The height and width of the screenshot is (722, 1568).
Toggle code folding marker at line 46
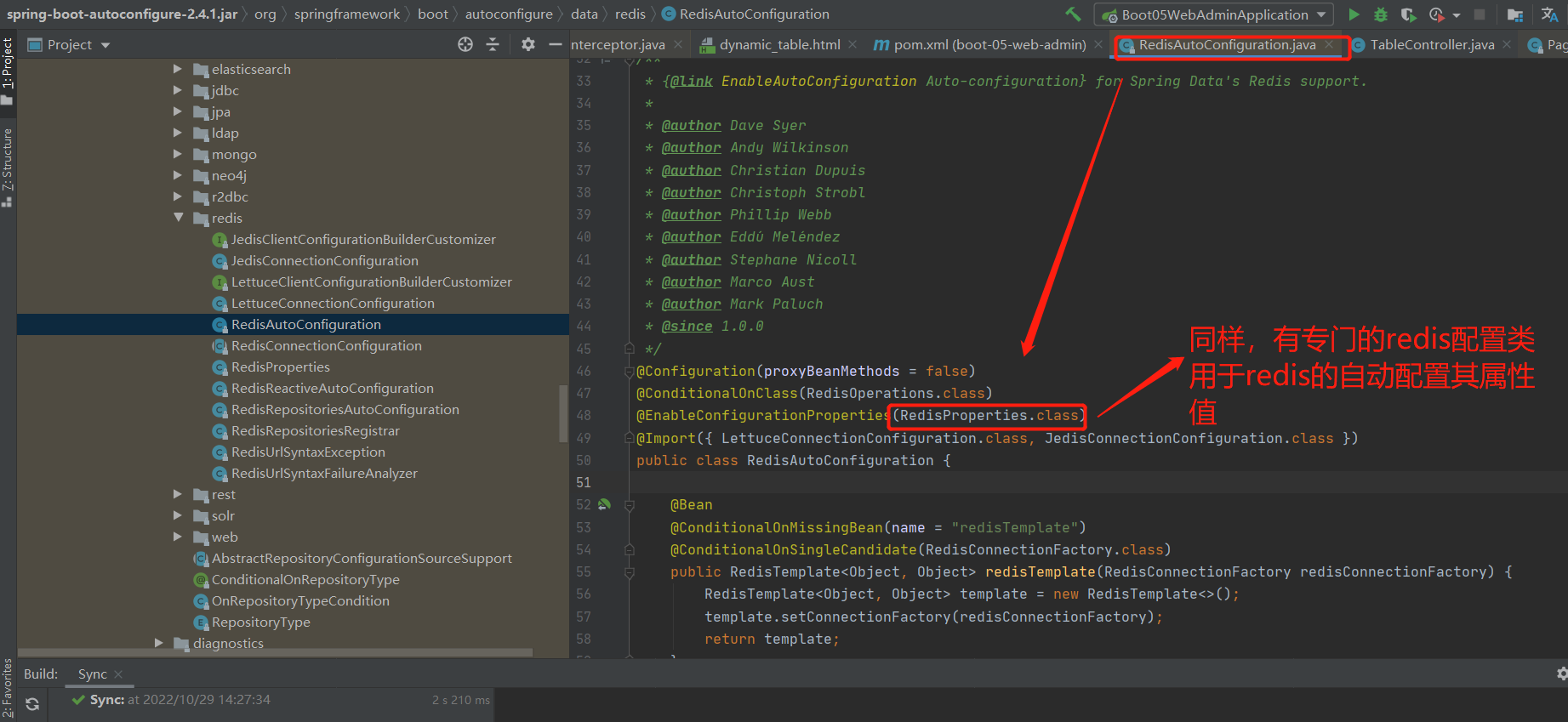click(x=630, y=371)
